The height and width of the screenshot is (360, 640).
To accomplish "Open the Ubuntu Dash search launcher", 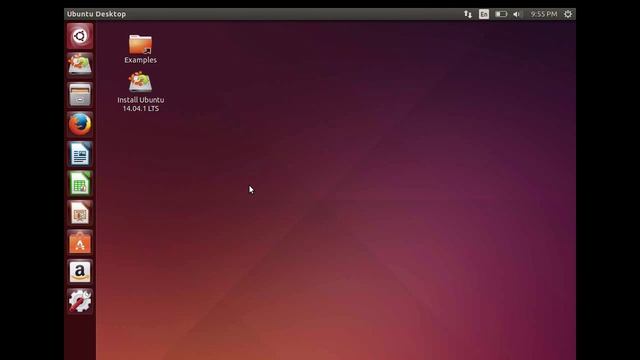I will point(80,36).
